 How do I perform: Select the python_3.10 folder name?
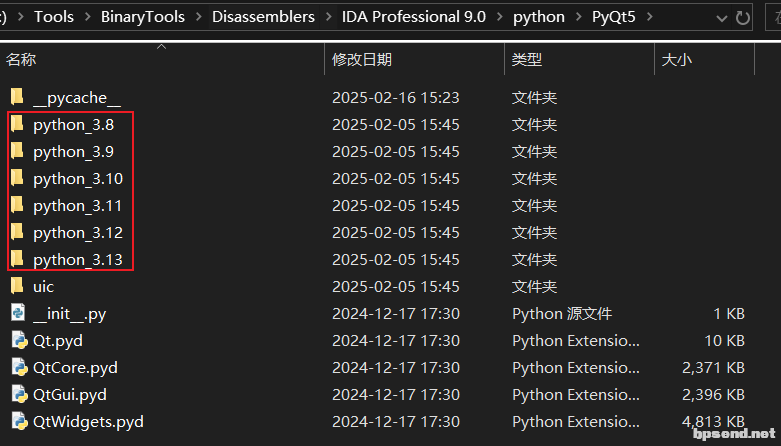pos(78,178)
